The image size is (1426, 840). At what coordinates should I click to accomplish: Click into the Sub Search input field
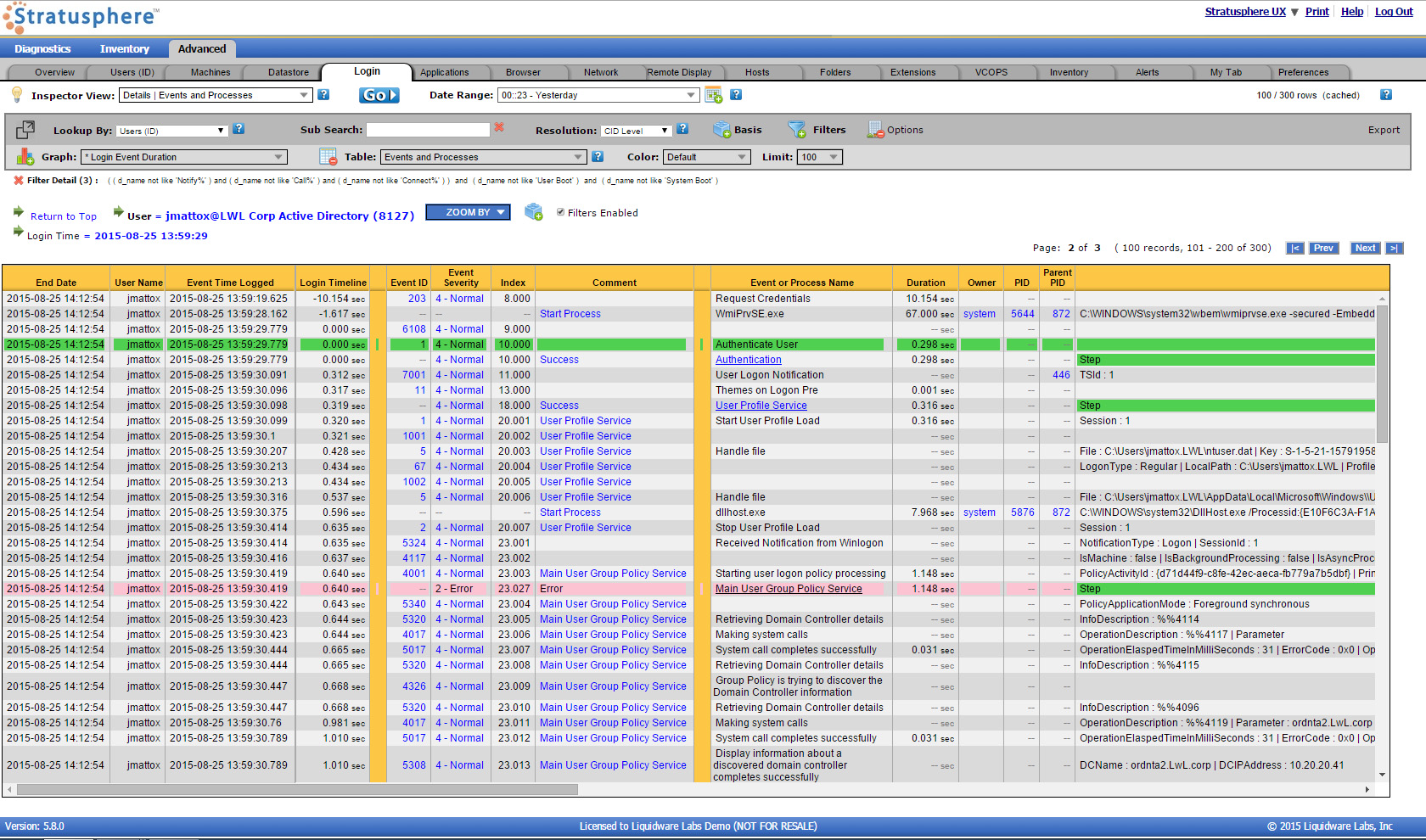coord(428,130)
